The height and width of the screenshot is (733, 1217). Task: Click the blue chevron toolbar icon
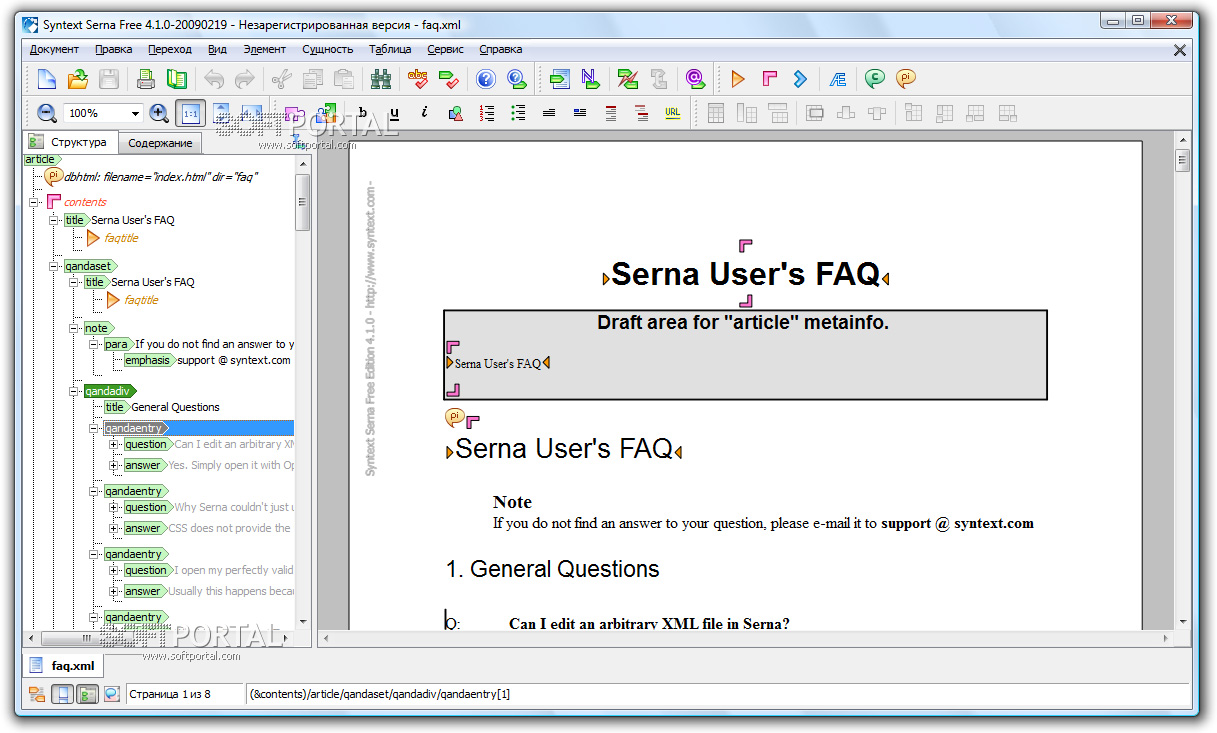[800, 79]
